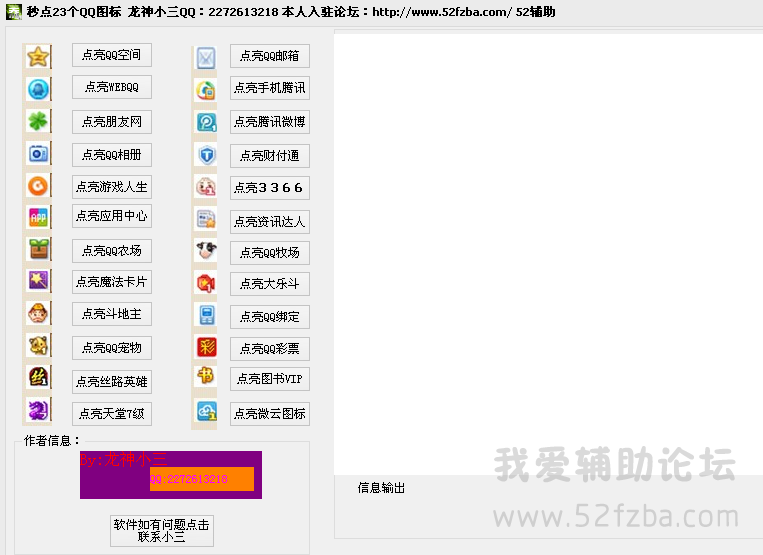Click the green clover 朋友网 icon
The width and height of the screenshot is (763, 555).
pos(38,122)
